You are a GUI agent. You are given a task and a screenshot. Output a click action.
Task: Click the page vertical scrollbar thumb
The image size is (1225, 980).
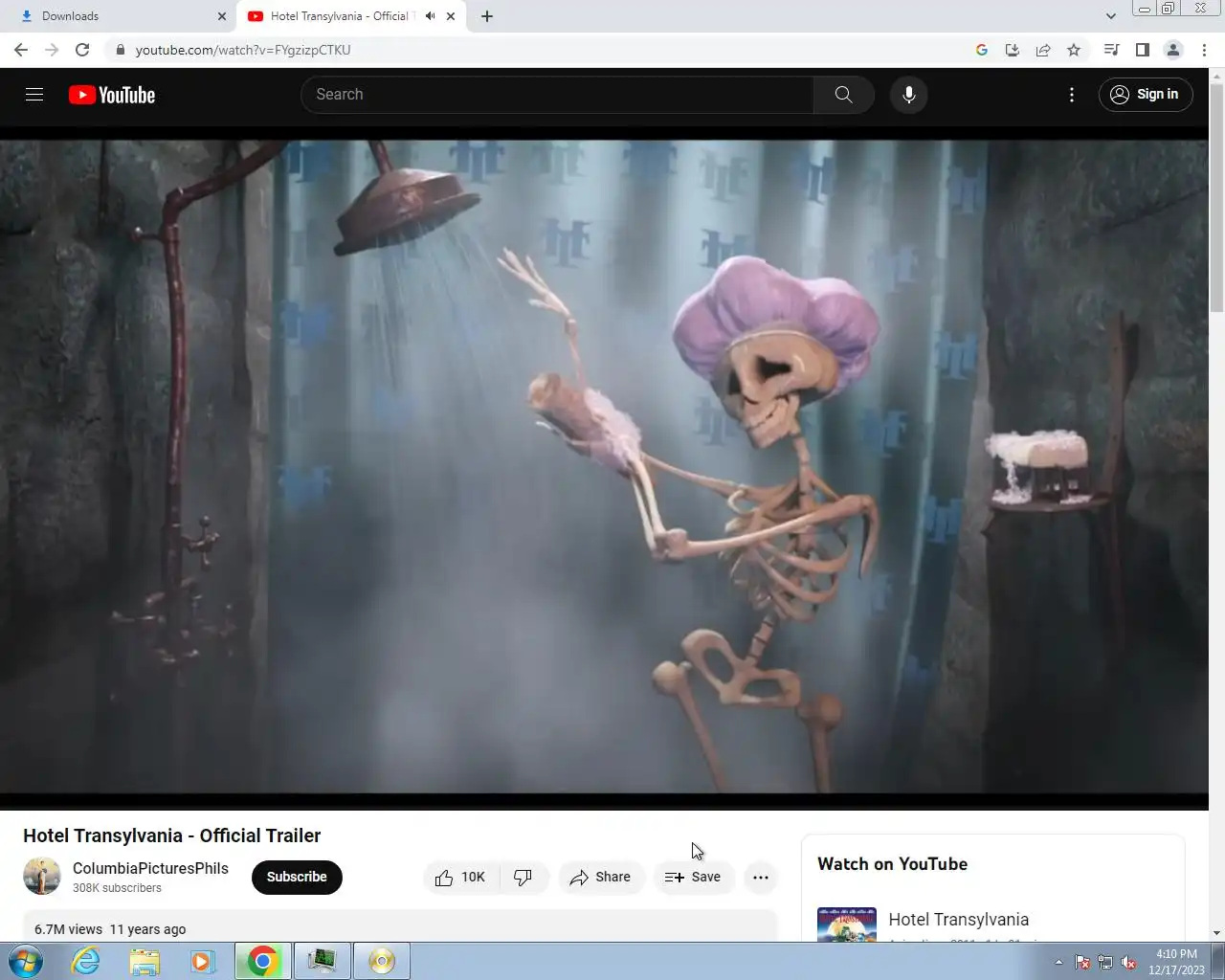click(1217, 197)
